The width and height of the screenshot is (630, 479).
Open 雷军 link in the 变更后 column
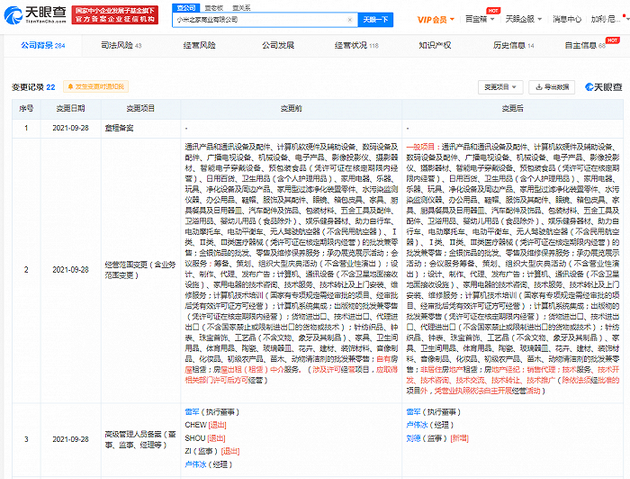413,411
